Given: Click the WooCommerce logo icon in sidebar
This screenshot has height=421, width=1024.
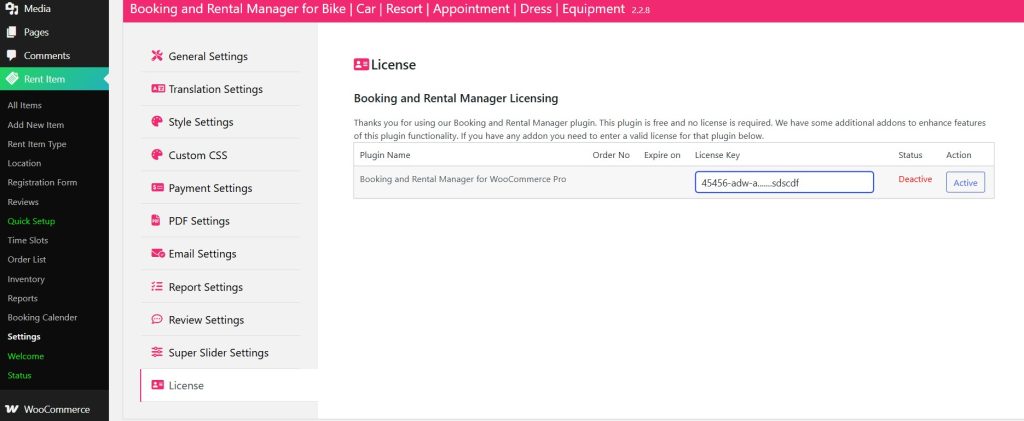Looking at the screenshot, I should coord(11,409).
